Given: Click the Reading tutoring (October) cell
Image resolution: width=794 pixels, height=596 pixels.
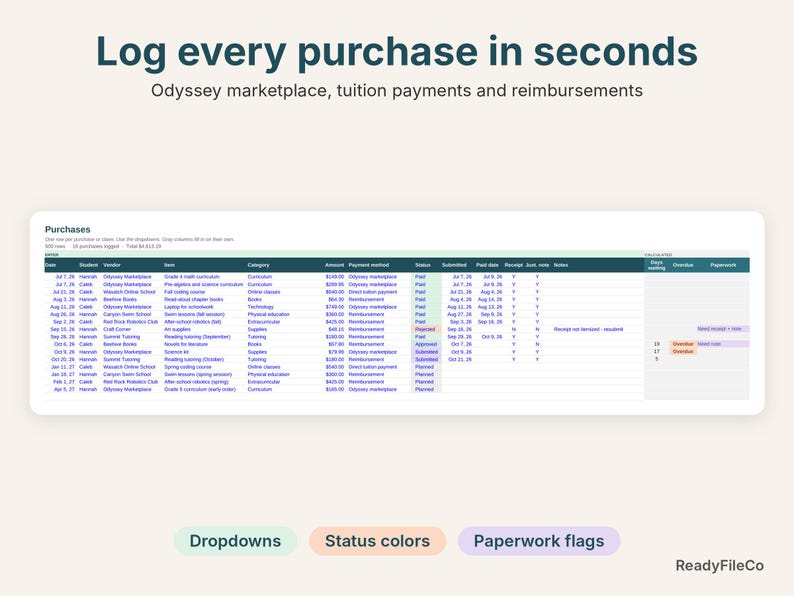Looking at the screenshot, I should point(194,360).
